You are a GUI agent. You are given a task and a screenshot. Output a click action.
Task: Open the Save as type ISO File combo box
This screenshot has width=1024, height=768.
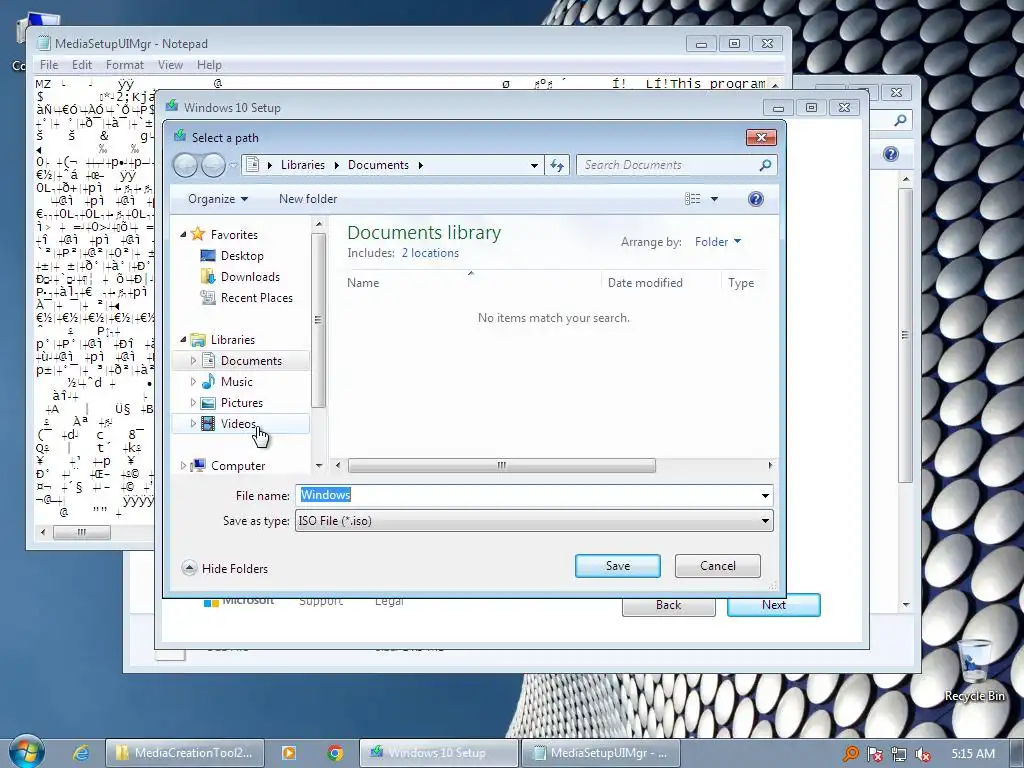click(x=534, y=521)
